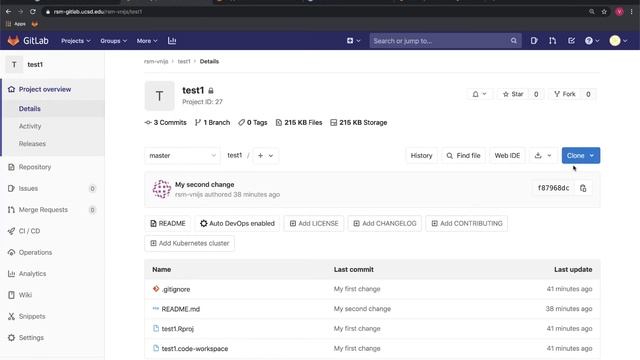Open Merge requests icon in top navbar

click(552, 41)
